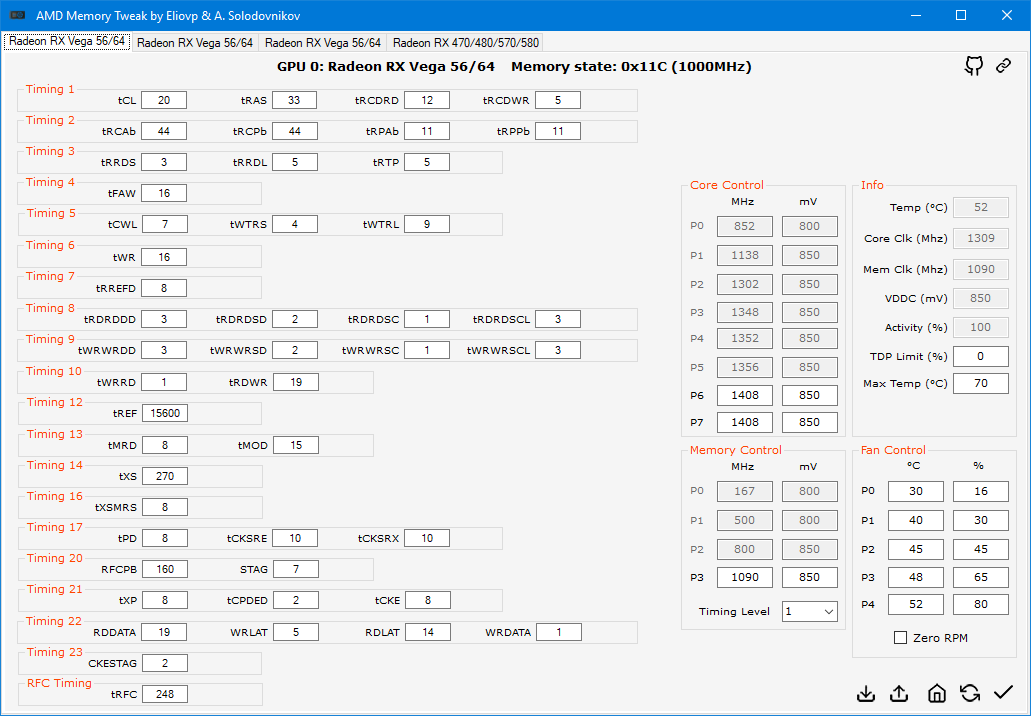Image resolution: width=1031 pixels, height=716 pixels.
Task: Select the STAG input field
Action: pos(296,569)
